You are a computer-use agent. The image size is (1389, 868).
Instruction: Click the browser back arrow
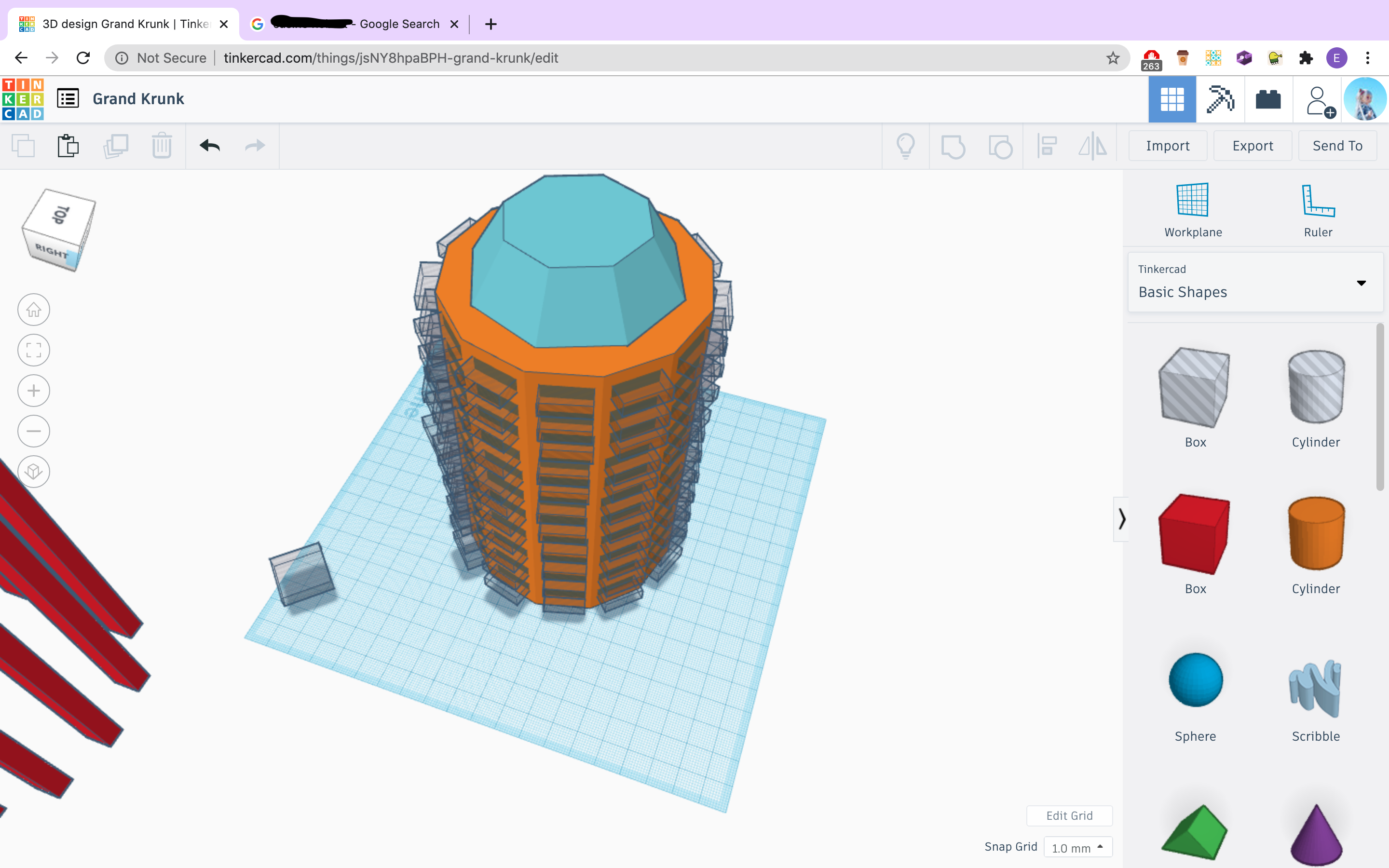pos(21,58)
